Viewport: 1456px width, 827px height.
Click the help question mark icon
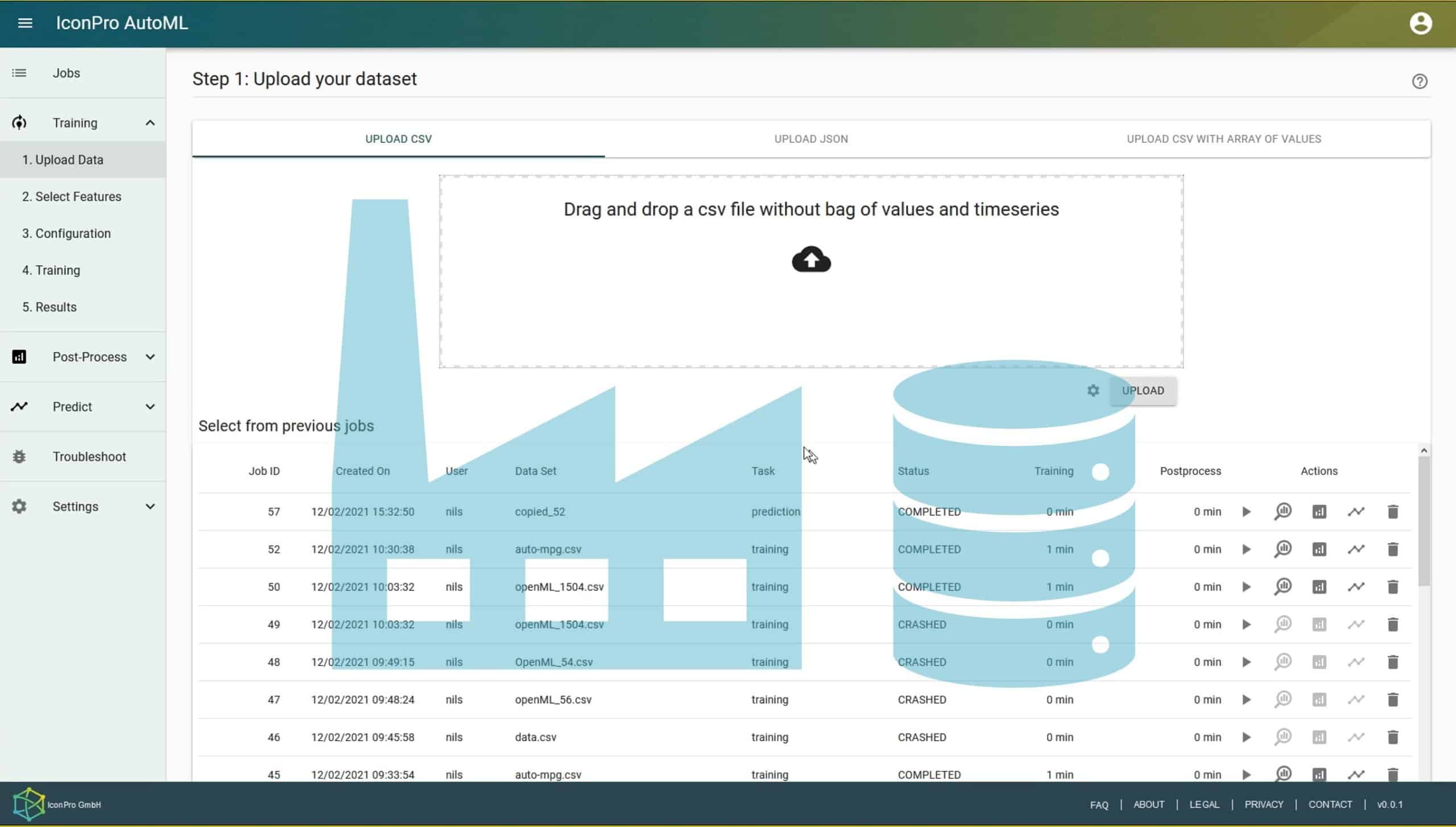point(1420,81)
